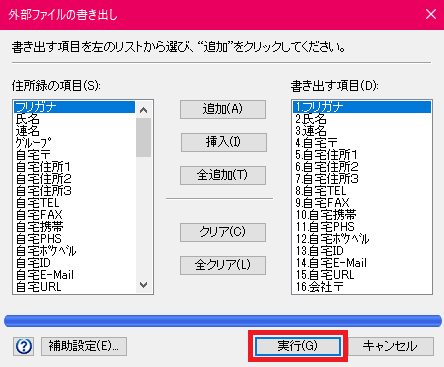Screen dimensions: 444x367
Task: Run export with 実行(G) button
Action: 298,346
